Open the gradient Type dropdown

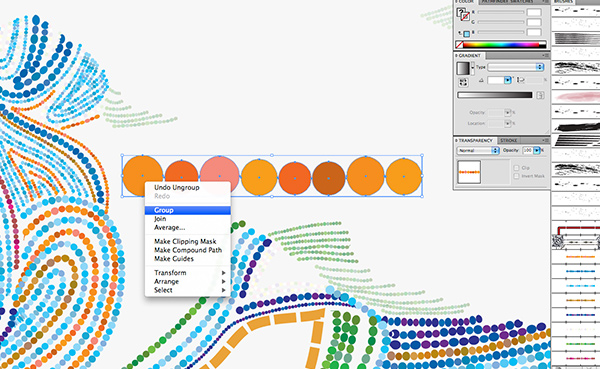[516, 67]
